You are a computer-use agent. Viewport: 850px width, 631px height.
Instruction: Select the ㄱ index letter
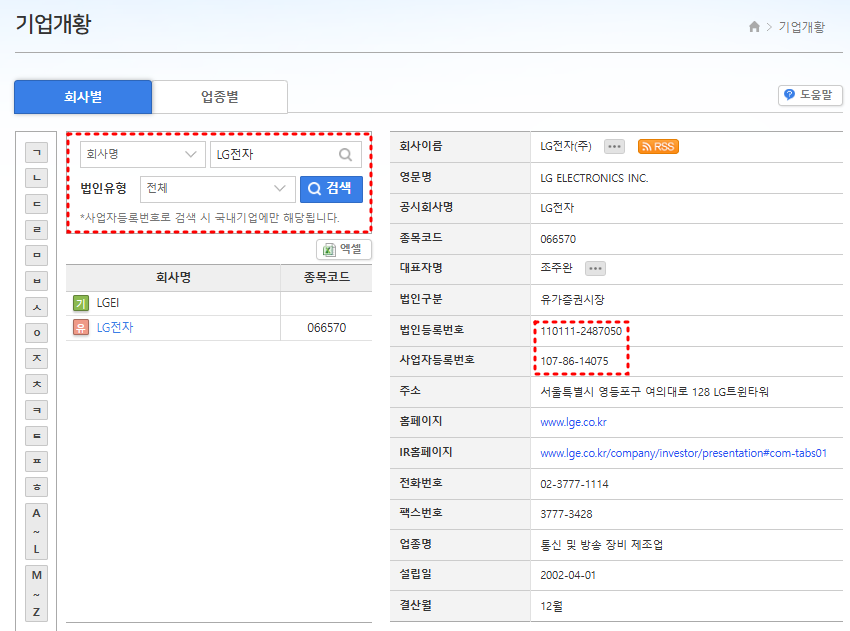click(x=37, y=152)
